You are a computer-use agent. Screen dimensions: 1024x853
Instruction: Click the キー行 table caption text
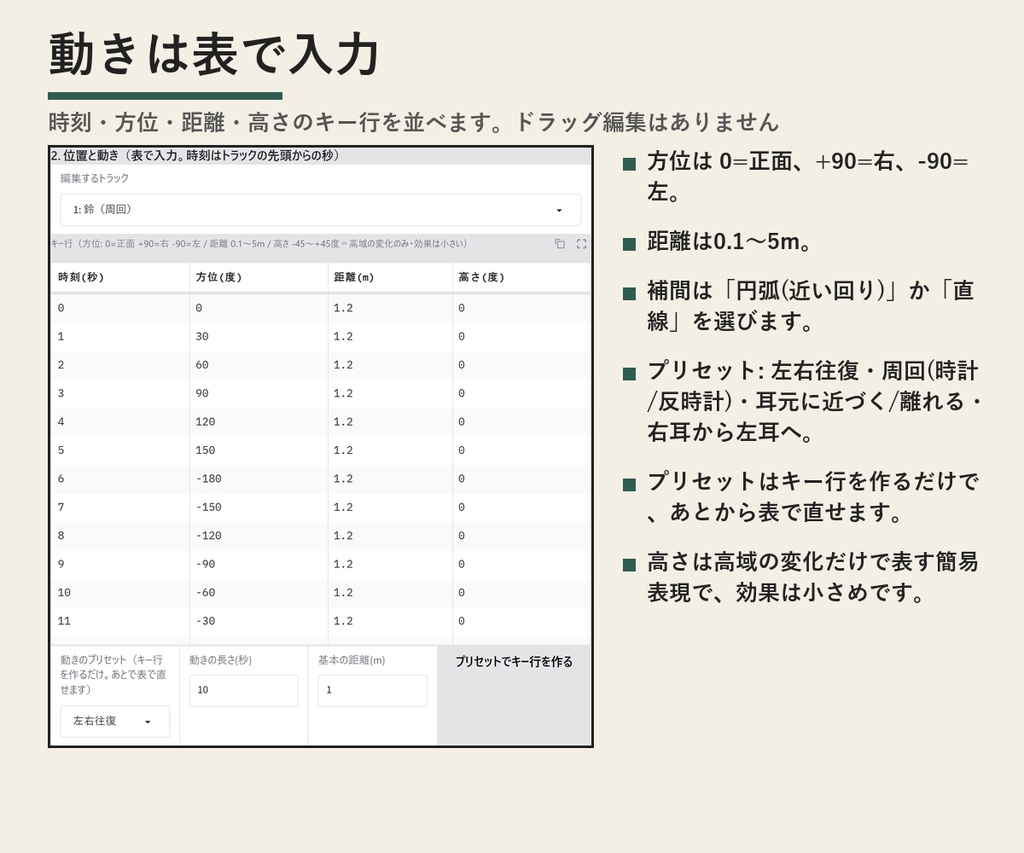[x=259, y=244]
